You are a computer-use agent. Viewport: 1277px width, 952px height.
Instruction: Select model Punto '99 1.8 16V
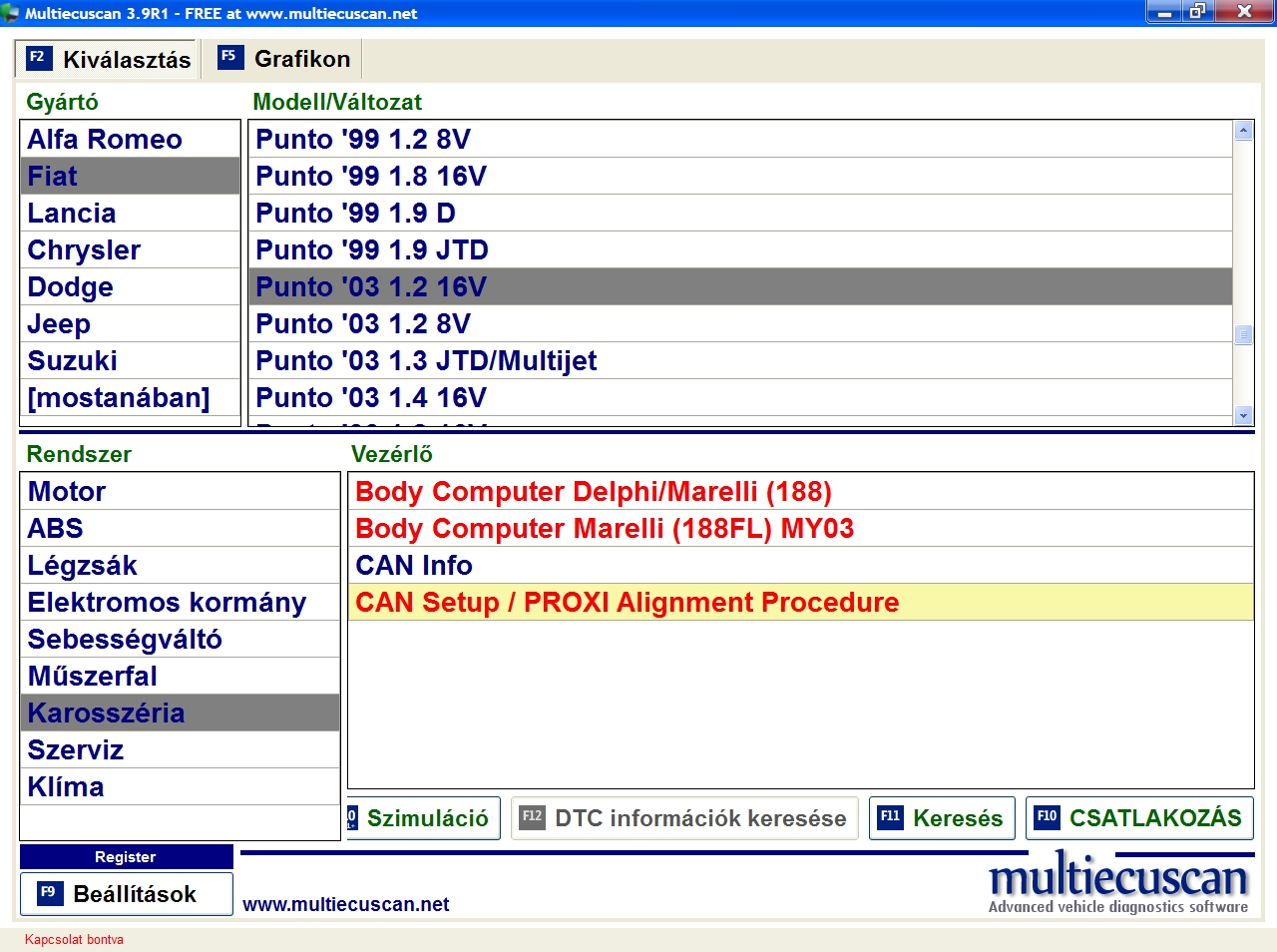(x=740, y=176)
